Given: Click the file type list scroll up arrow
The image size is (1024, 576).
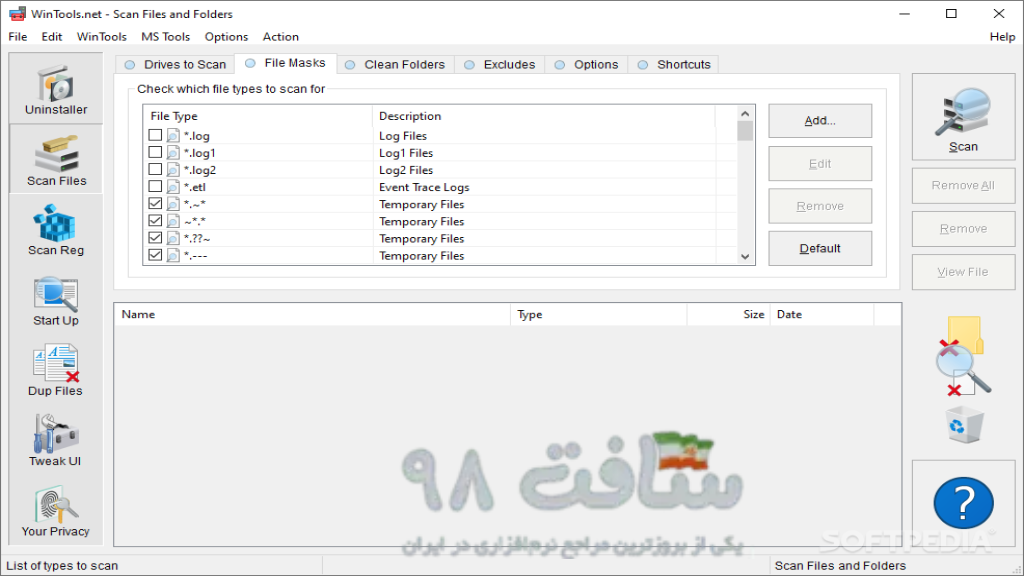Looking at the screenshot, I should pyautogui.click(x=745, y=114).
